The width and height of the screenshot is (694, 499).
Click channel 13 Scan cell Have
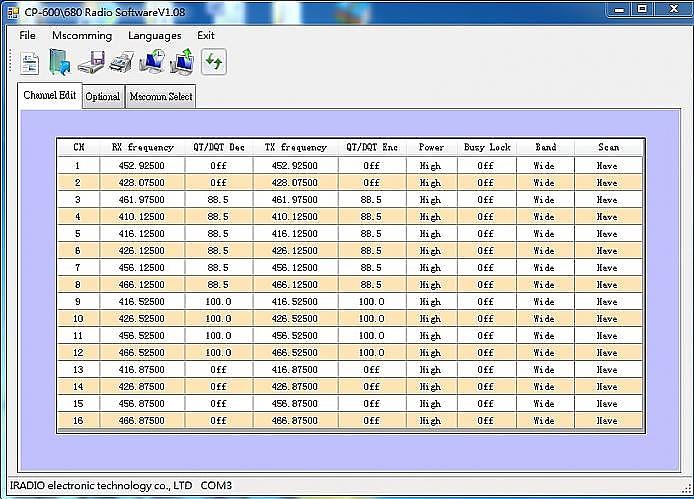tap(608, 370)
